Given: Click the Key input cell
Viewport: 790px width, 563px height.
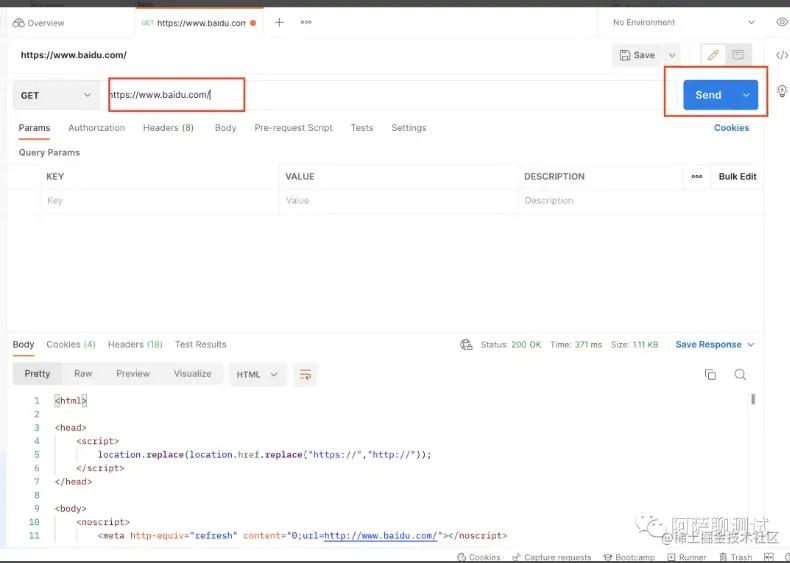Looking at the screenshot, I should click(x=159, y=201).
